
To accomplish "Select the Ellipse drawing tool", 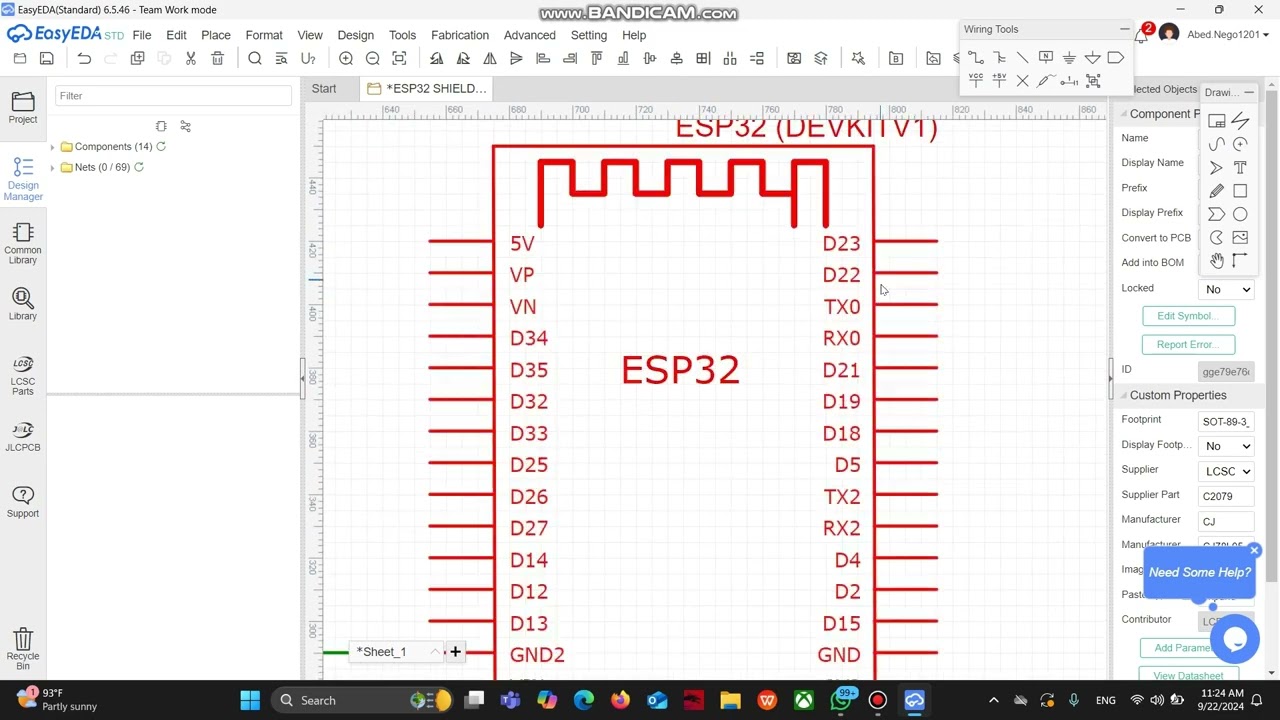I will tap(1240, 214).
